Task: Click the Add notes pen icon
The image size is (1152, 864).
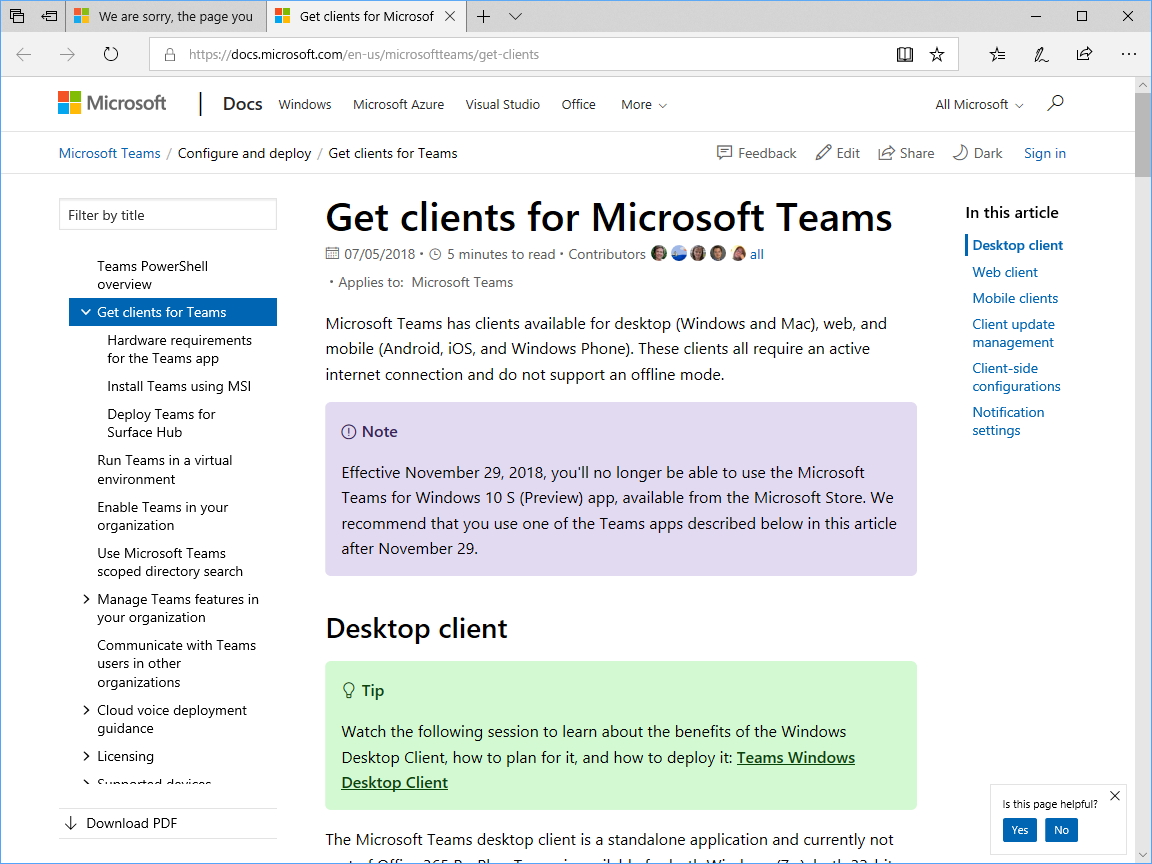Action: click(1041, 55)
